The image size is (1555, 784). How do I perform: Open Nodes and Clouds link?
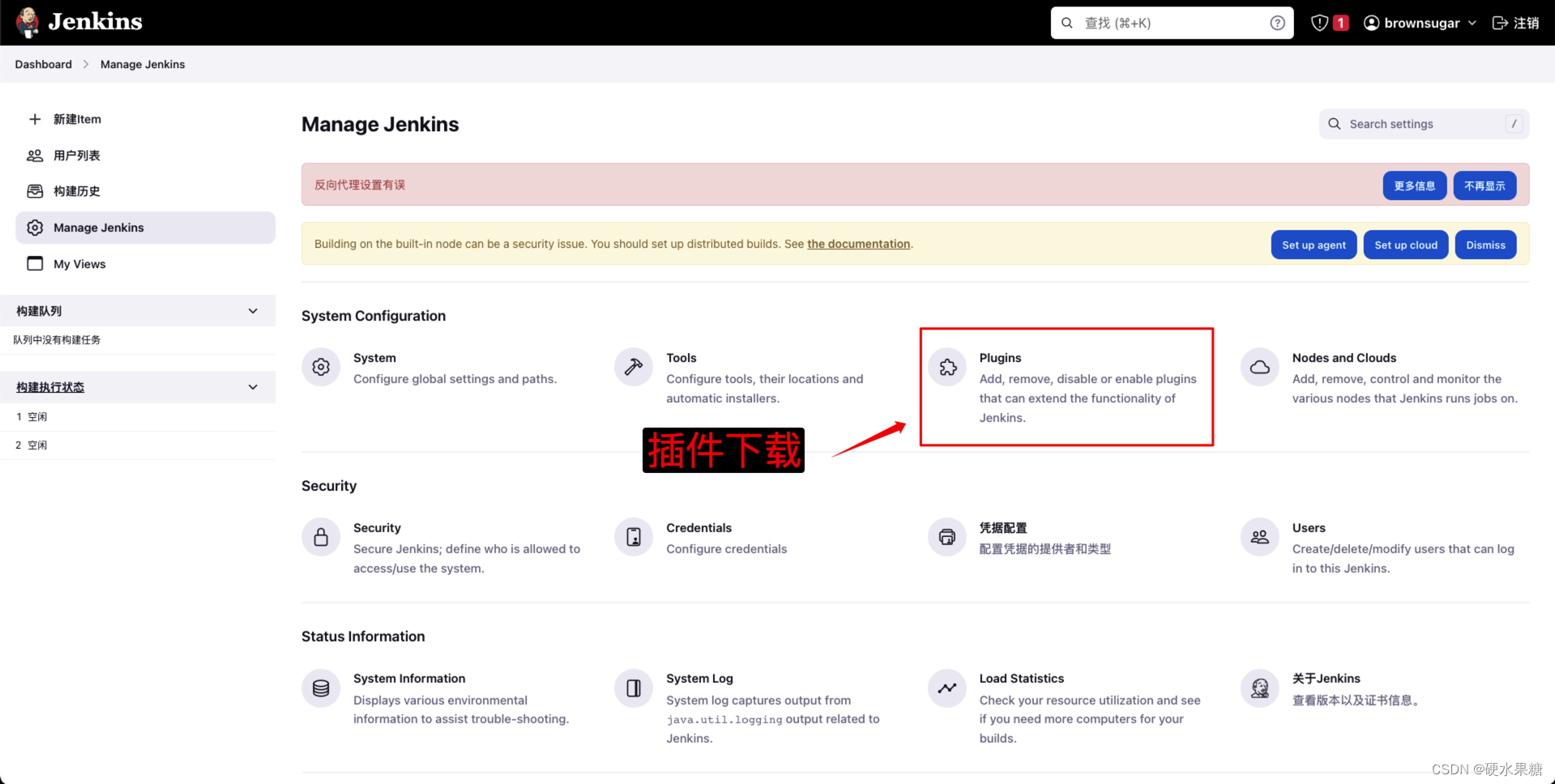tap(1344, 358)
